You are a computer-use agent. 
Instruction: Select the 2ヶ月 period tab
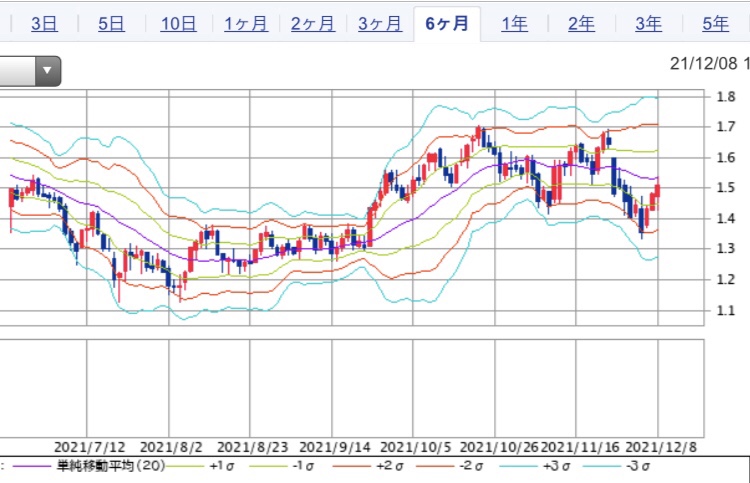[313, 23]
